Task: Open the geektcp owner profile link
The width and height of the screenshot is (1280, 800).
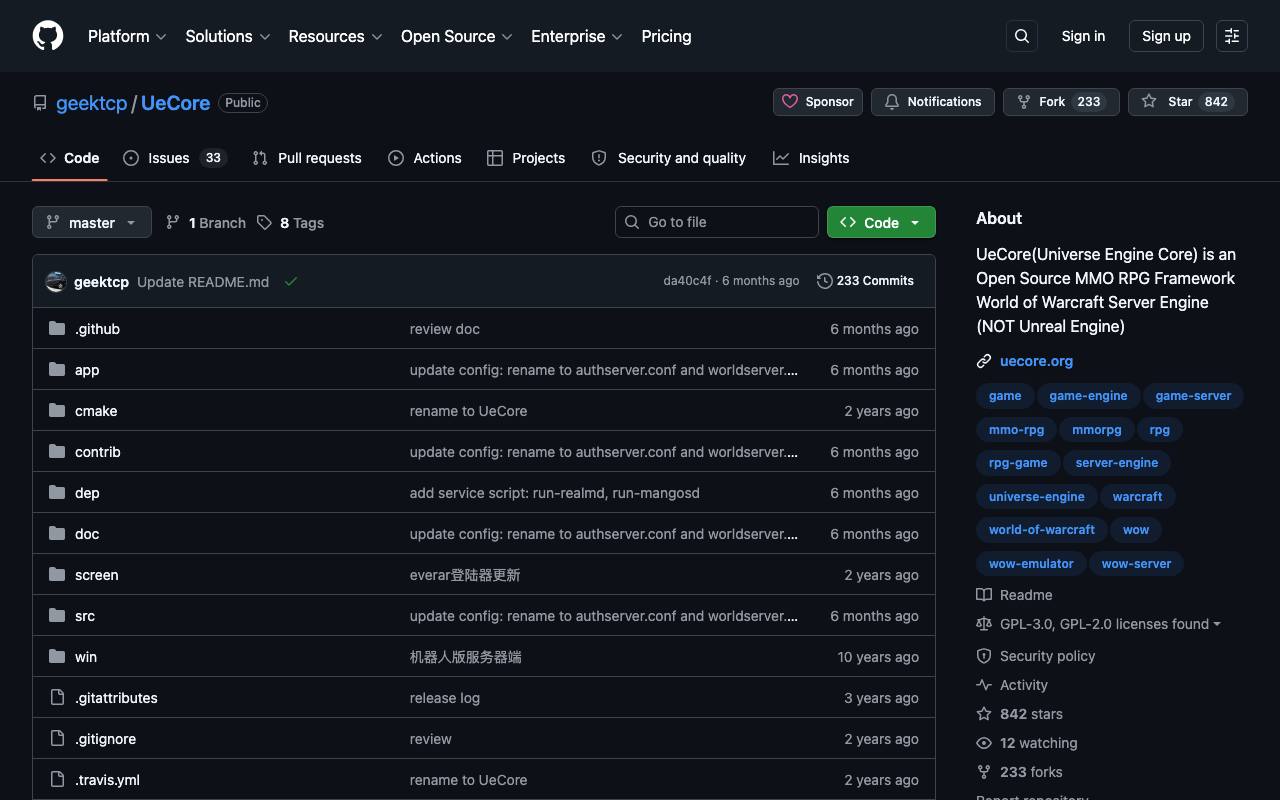Action: tap(92, 103)
